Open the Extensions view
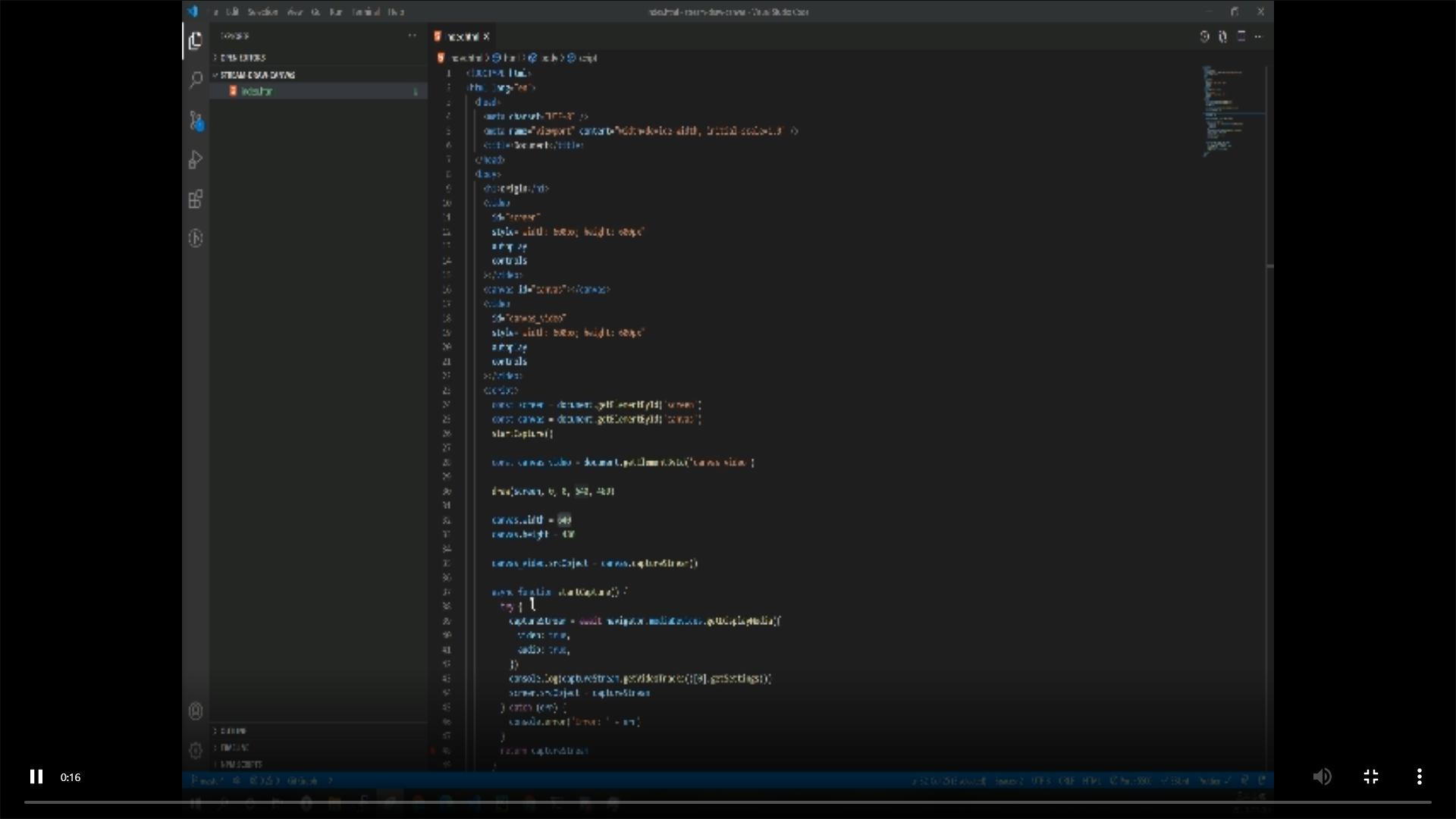 click(196, 199)
